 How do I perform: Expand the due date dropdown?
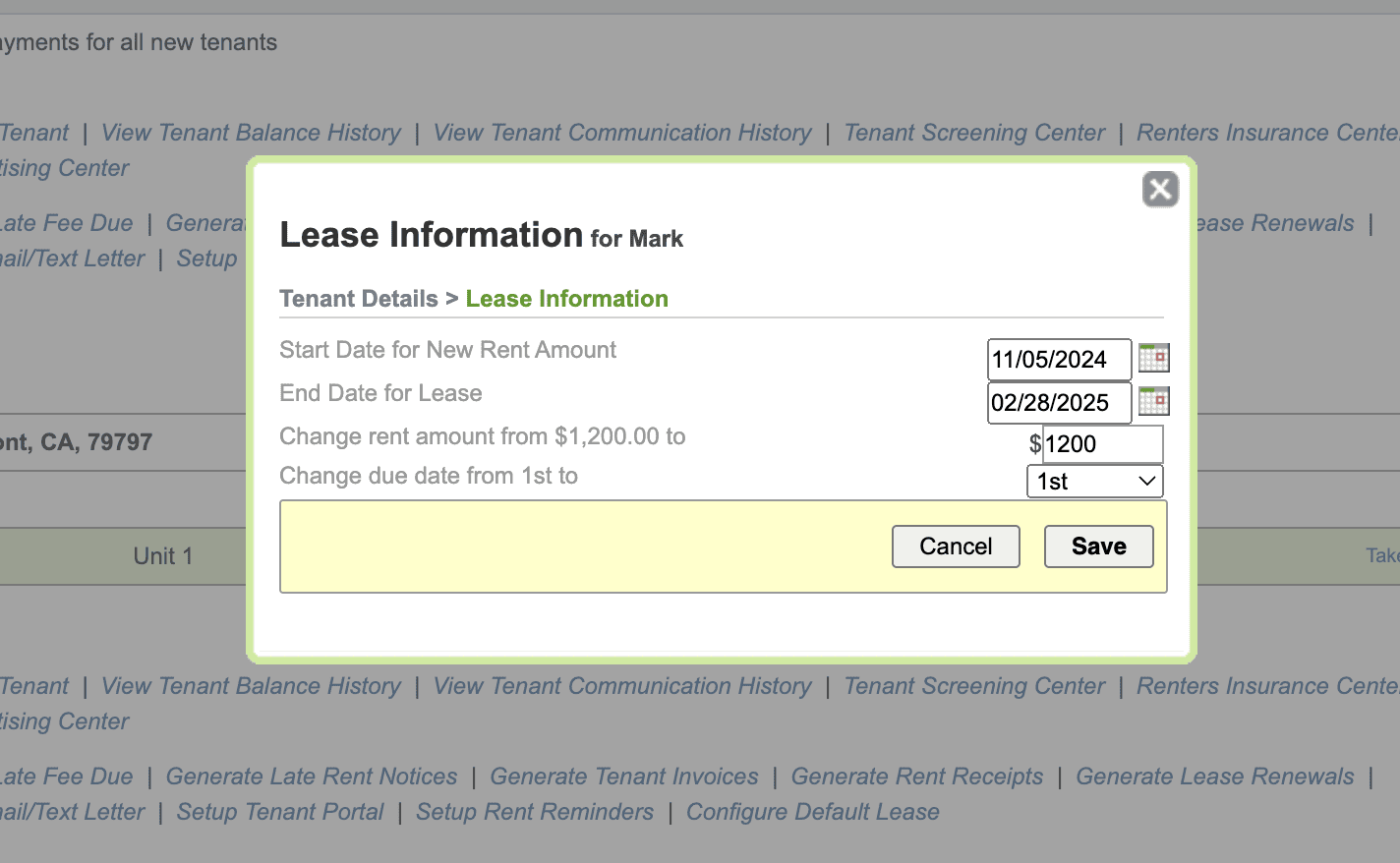point(1094,482)
